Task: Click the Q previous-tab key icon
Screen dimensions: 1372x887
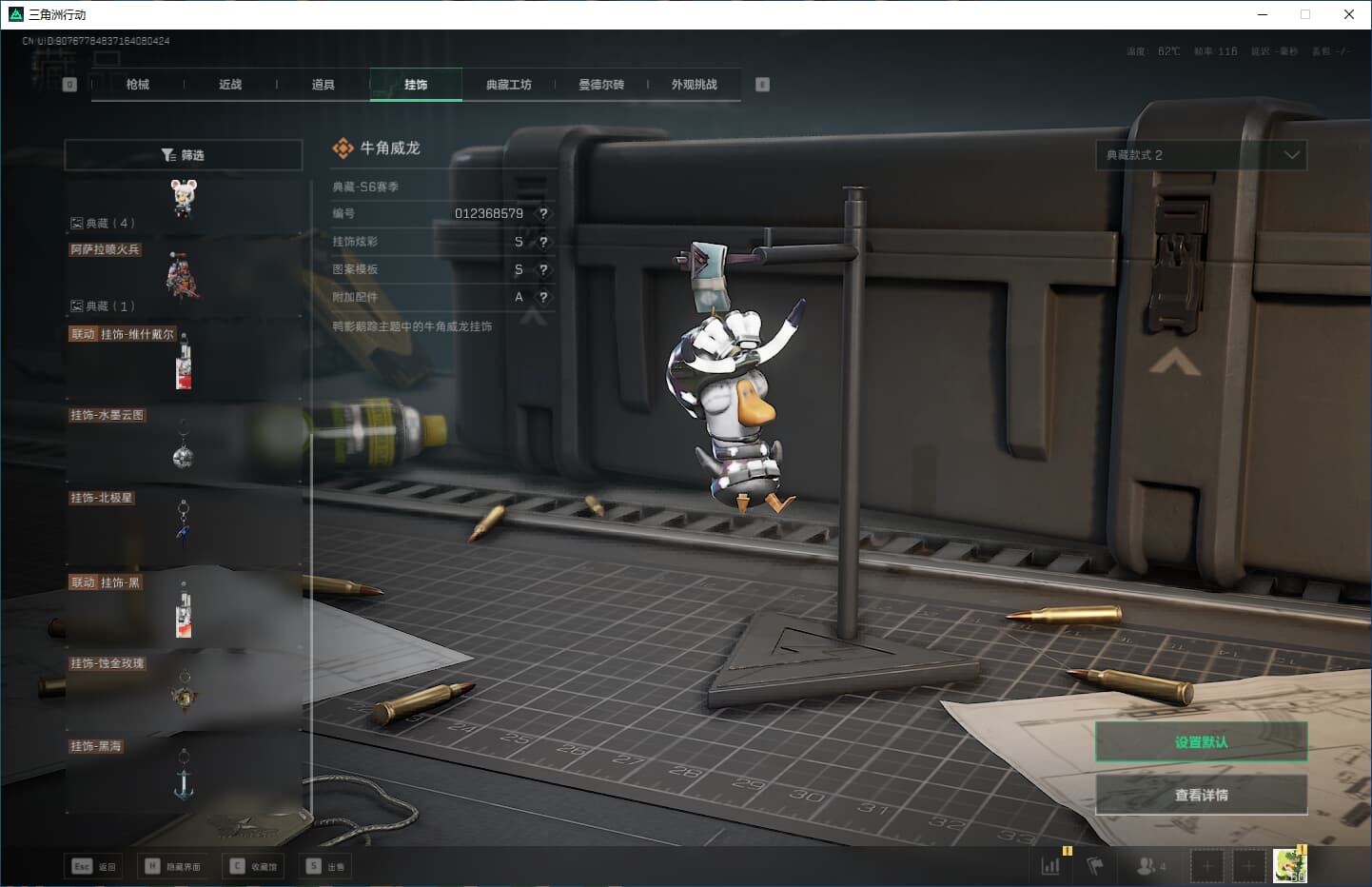Action: (69, 85)
